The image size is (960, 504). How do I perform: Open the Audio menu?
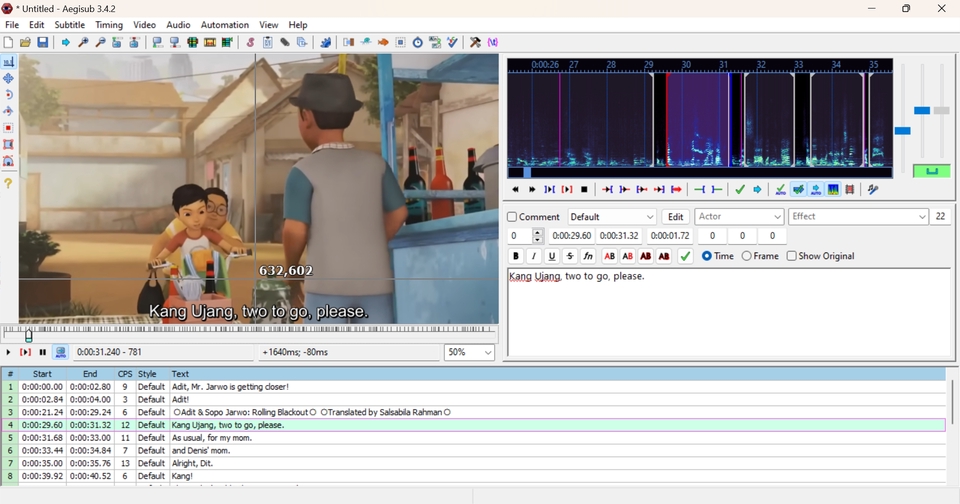[x=178, y=24]
